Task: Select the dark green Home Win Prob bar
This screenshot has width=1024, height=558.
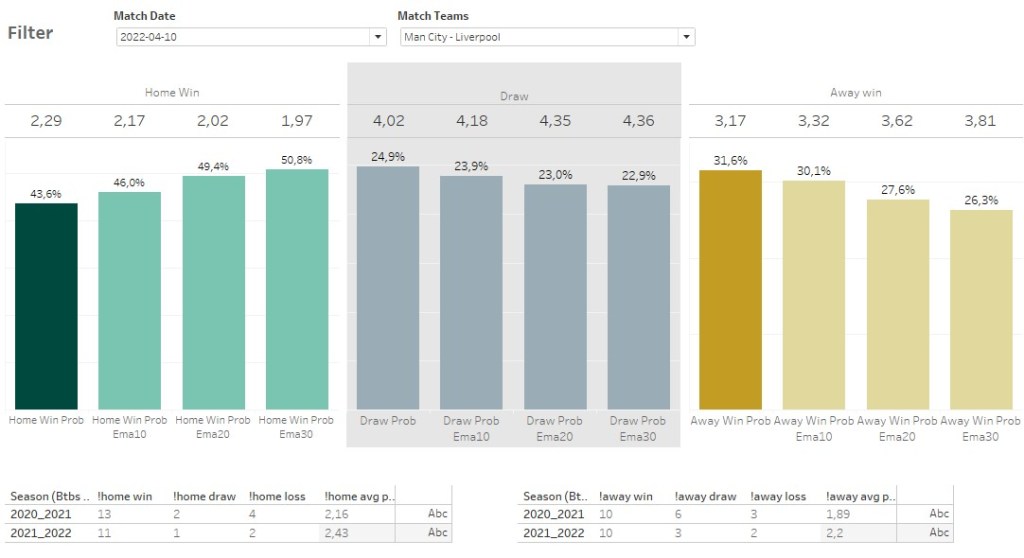Action: click(x=46, y=305)
